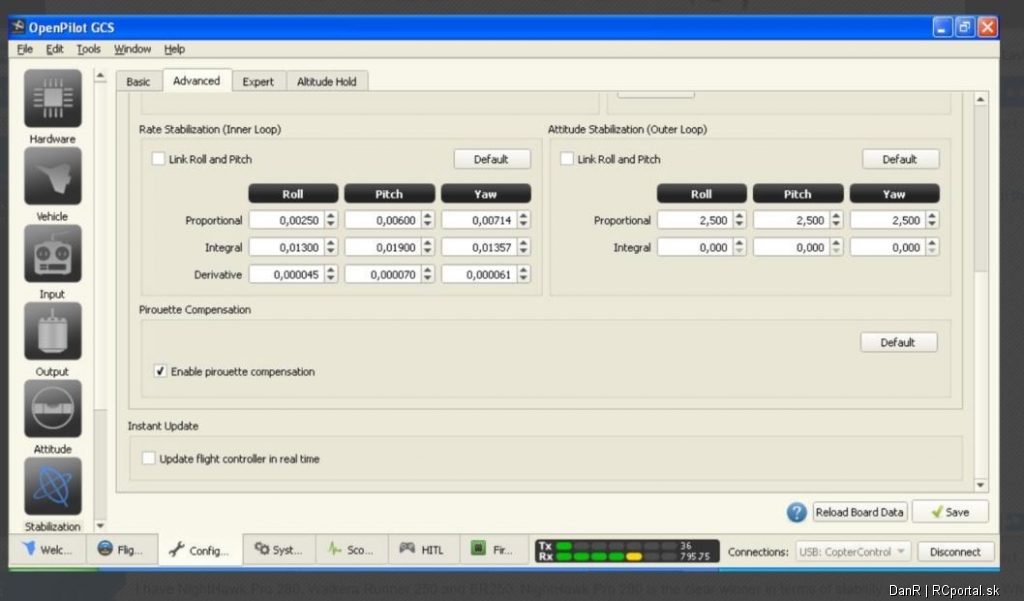This screenshot has width=1024, height=601.
Task: Check Update flight controller in real time
Action: tap(149, 458)
